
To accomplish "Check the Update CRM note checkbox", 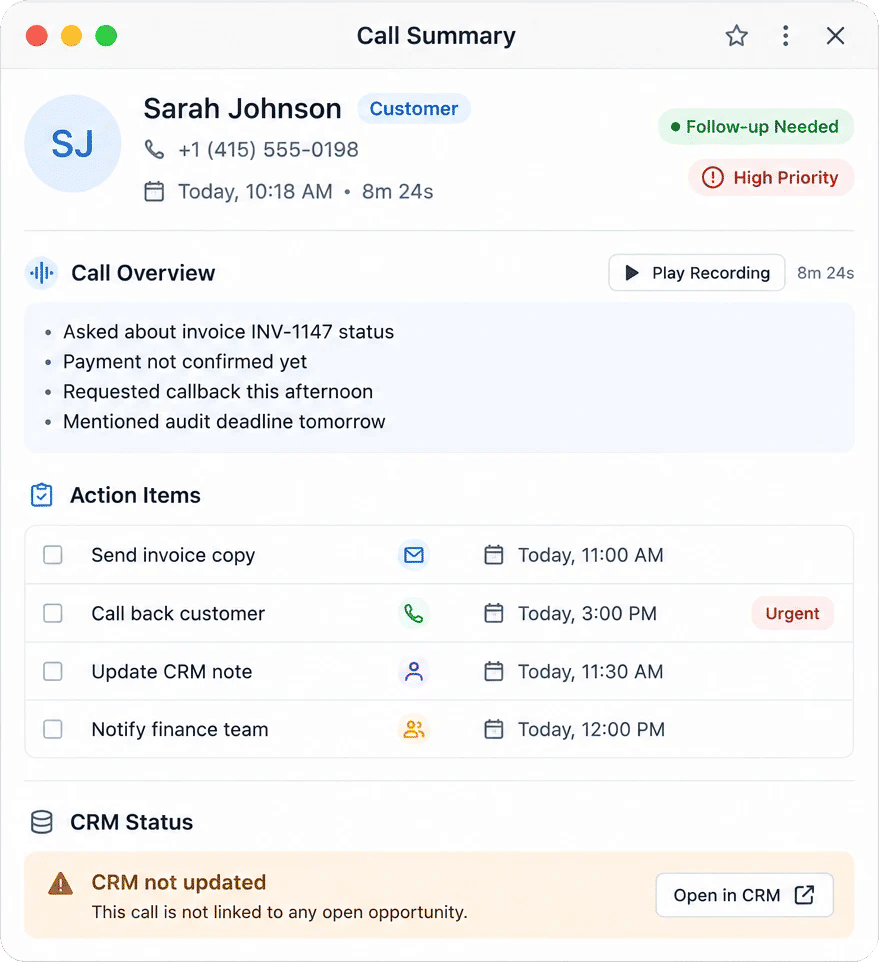I will 53,671.
